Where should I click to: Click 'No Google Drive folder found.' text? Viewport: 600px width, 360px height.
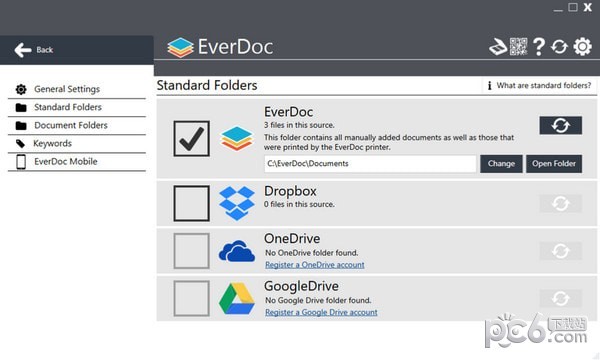point(318,300)
